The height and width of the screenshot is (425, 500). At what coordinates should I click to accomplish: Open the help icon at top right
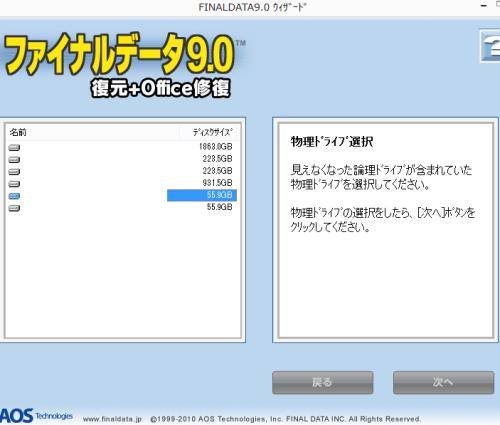(490, 46)
